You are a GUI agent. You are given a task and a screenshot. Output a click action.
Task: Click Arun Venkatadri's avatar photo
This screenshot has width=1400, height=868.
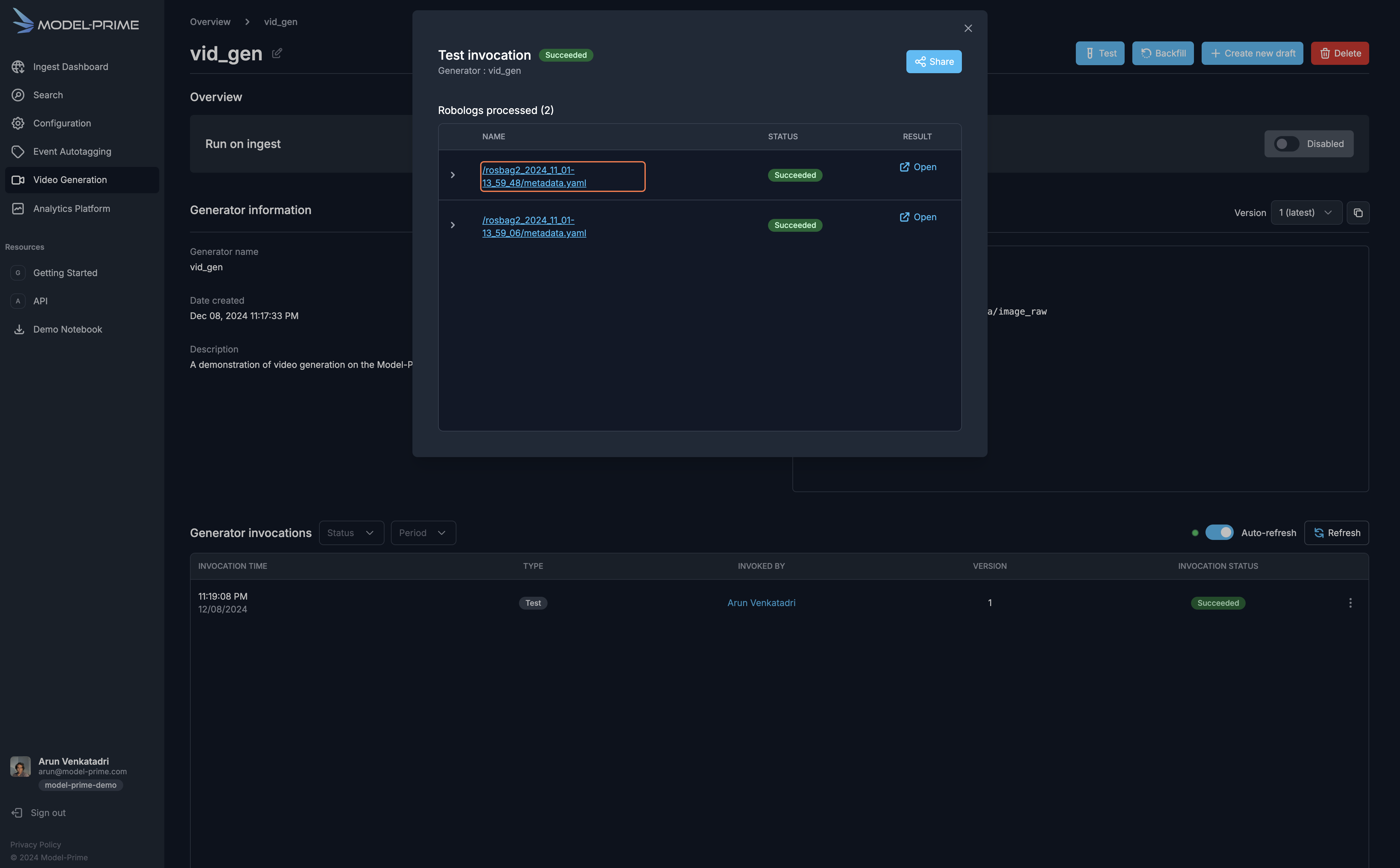(x=21, y=766)
